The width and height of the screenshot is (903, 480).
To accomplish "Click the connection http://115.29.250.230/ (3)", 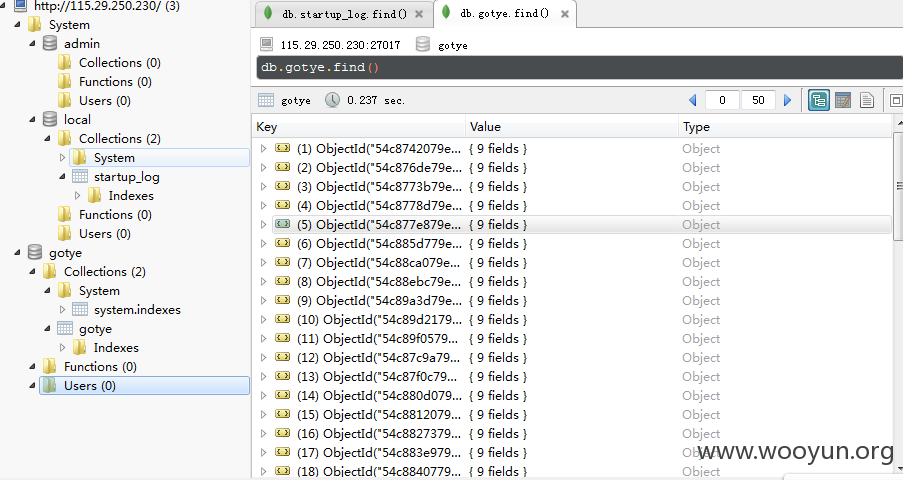I will pyautogui.click(x=107, y=6).
